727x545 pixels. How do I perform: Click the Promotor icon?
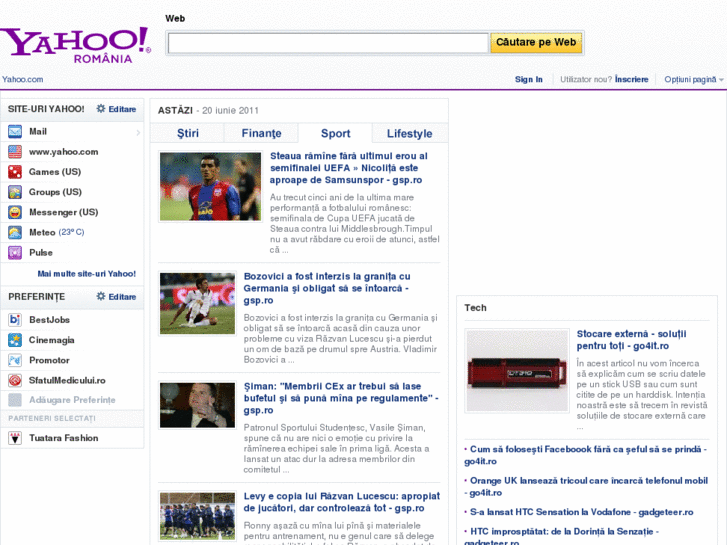click(x=15, y=360)
